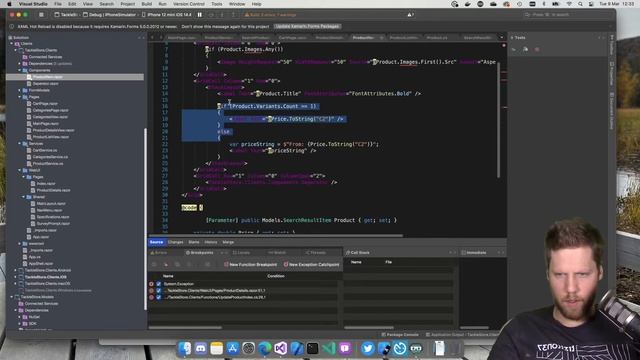Expand the Dependencies node under Clients project

pyautogui.click(x=19, y=64)
